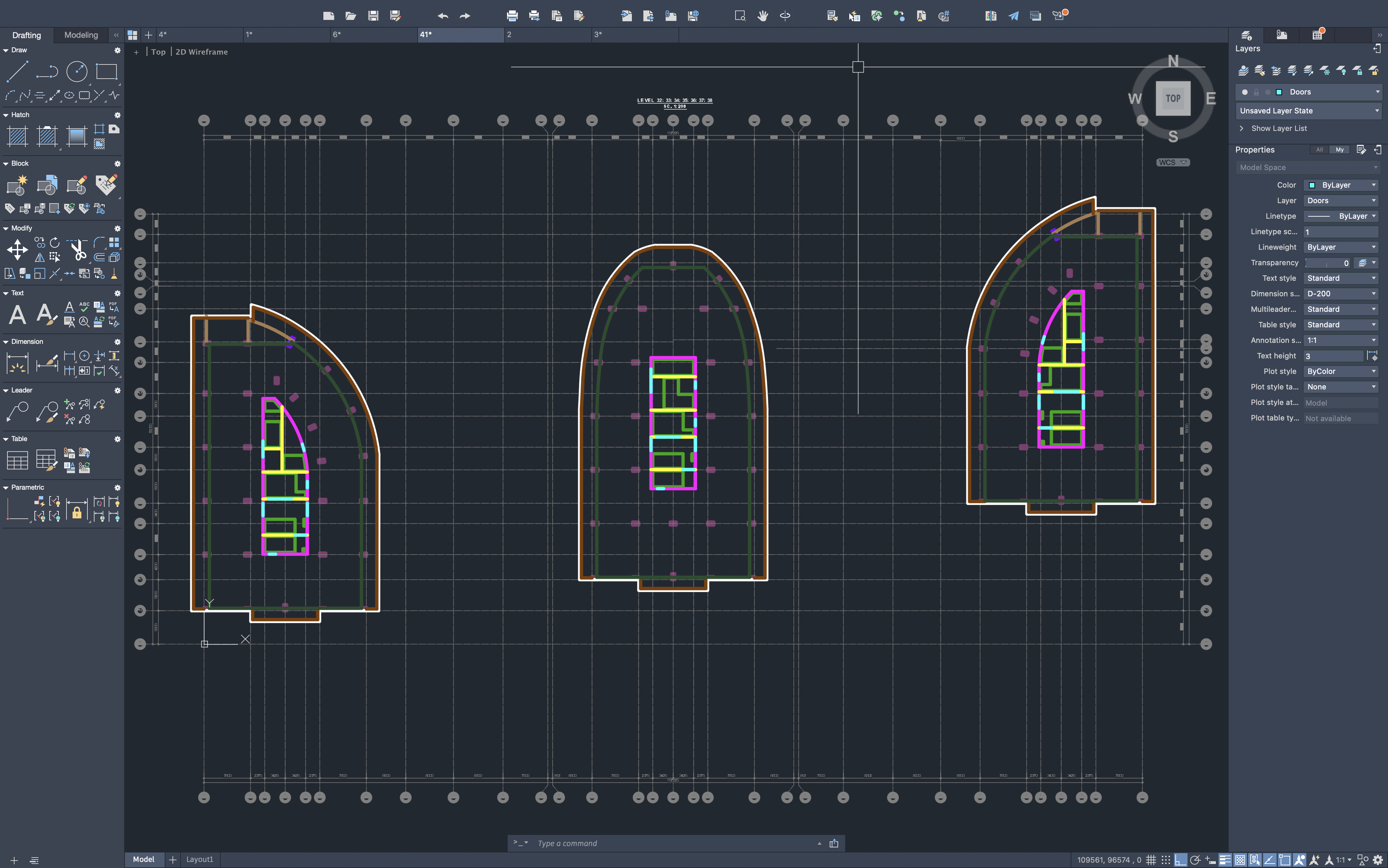This screenshot has width=1388, height=868.
Task: Switch to the Modeling workspace tab
Action: pyautogui.click(x=81, y=35)
